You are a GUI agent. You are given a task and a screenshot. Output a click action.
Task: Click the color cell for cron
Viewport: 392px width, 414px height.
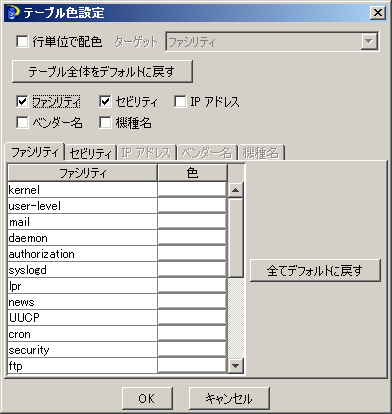(x=192, y=334)
